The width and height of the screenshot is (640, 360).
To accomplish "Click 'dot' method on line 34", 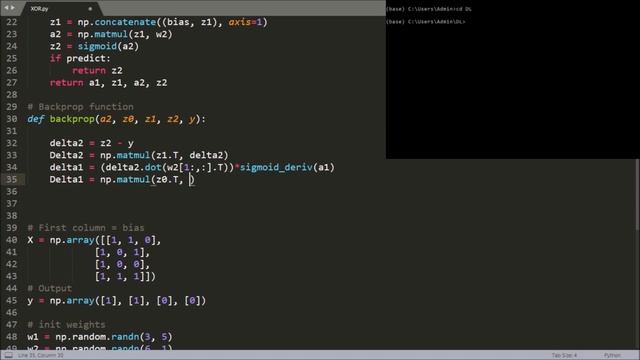I will pos(153,167).
